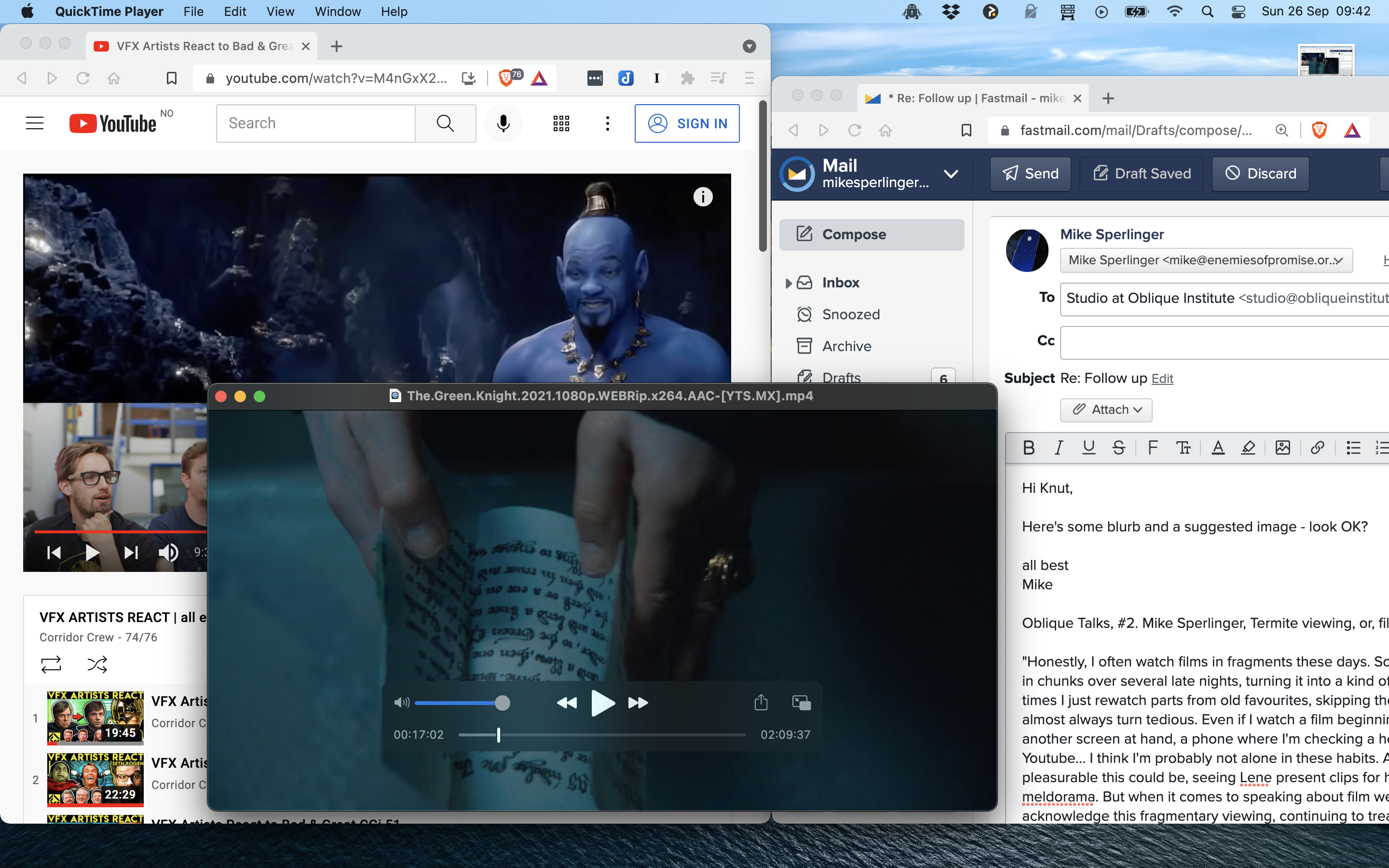This screenshot has height=868, width=1389.
Task: Click the Insert Link icon in email toolbar
Action: tap(1317, 448)
